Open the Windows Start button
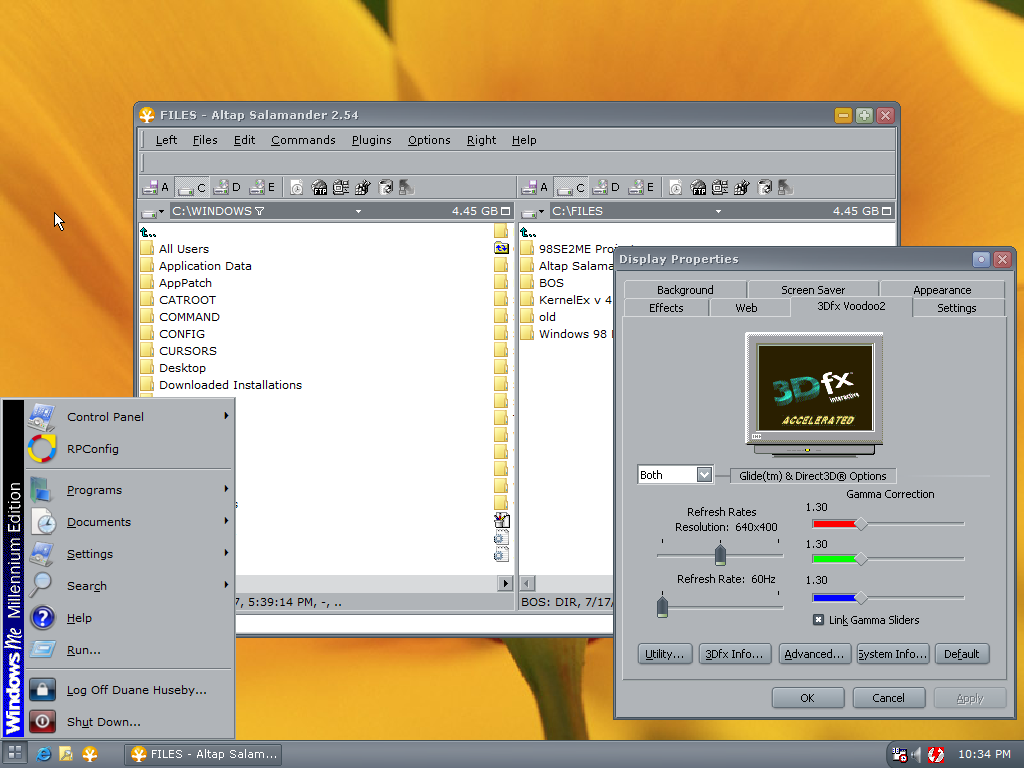 coord(14,754)
